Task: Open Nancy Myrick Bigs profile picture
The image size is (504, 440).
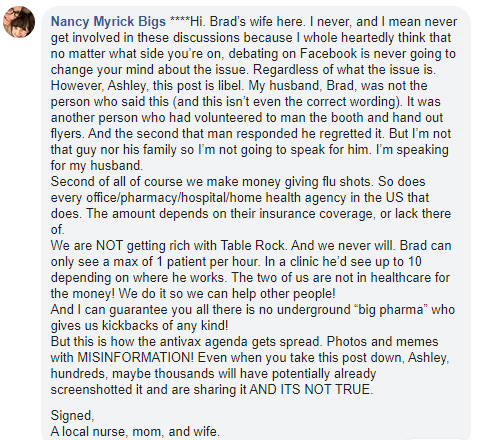Action: pyautogui.click(x=19, y=22)
